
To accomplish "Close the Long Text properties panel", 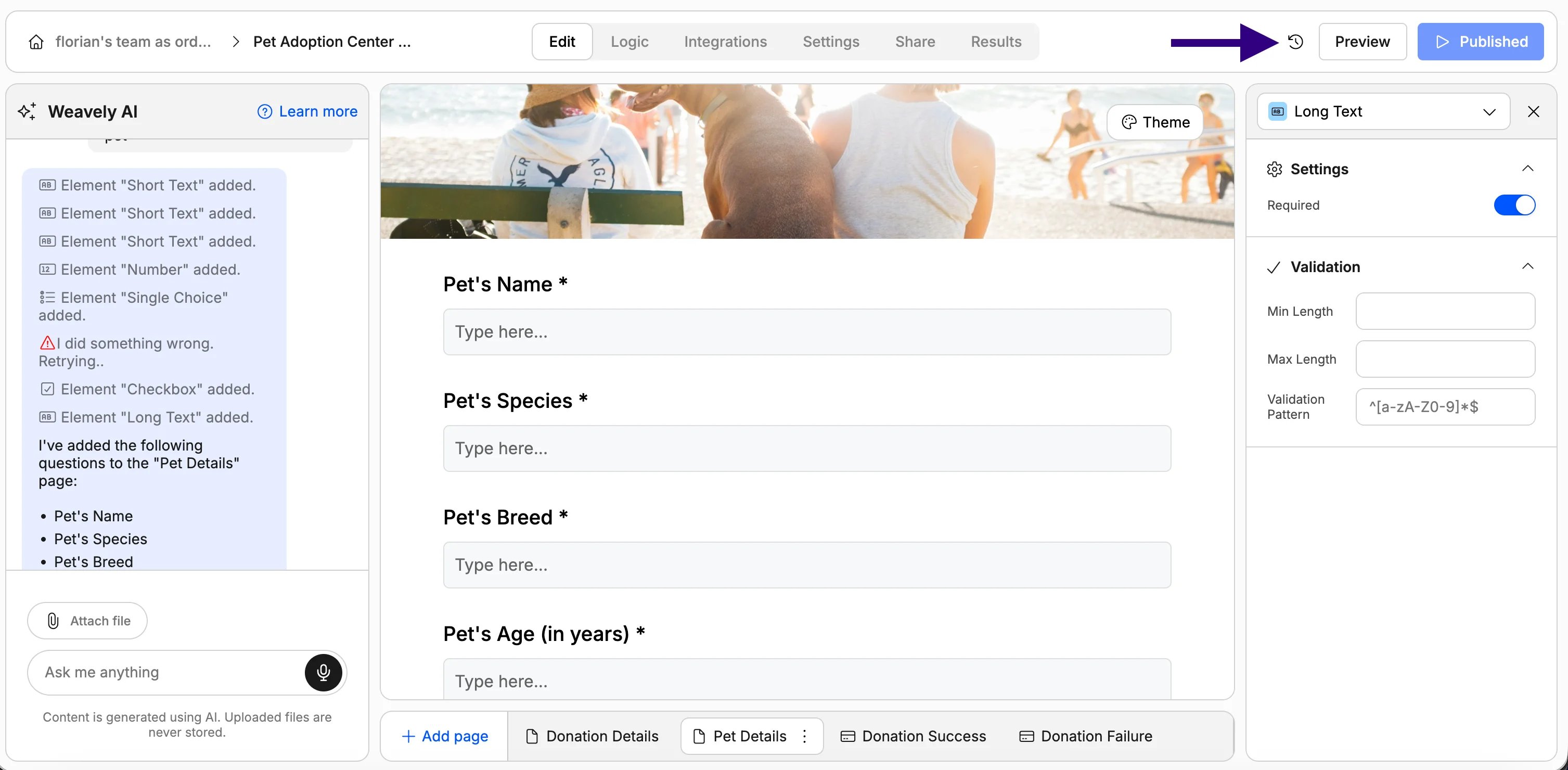I will coord(1533,111).
